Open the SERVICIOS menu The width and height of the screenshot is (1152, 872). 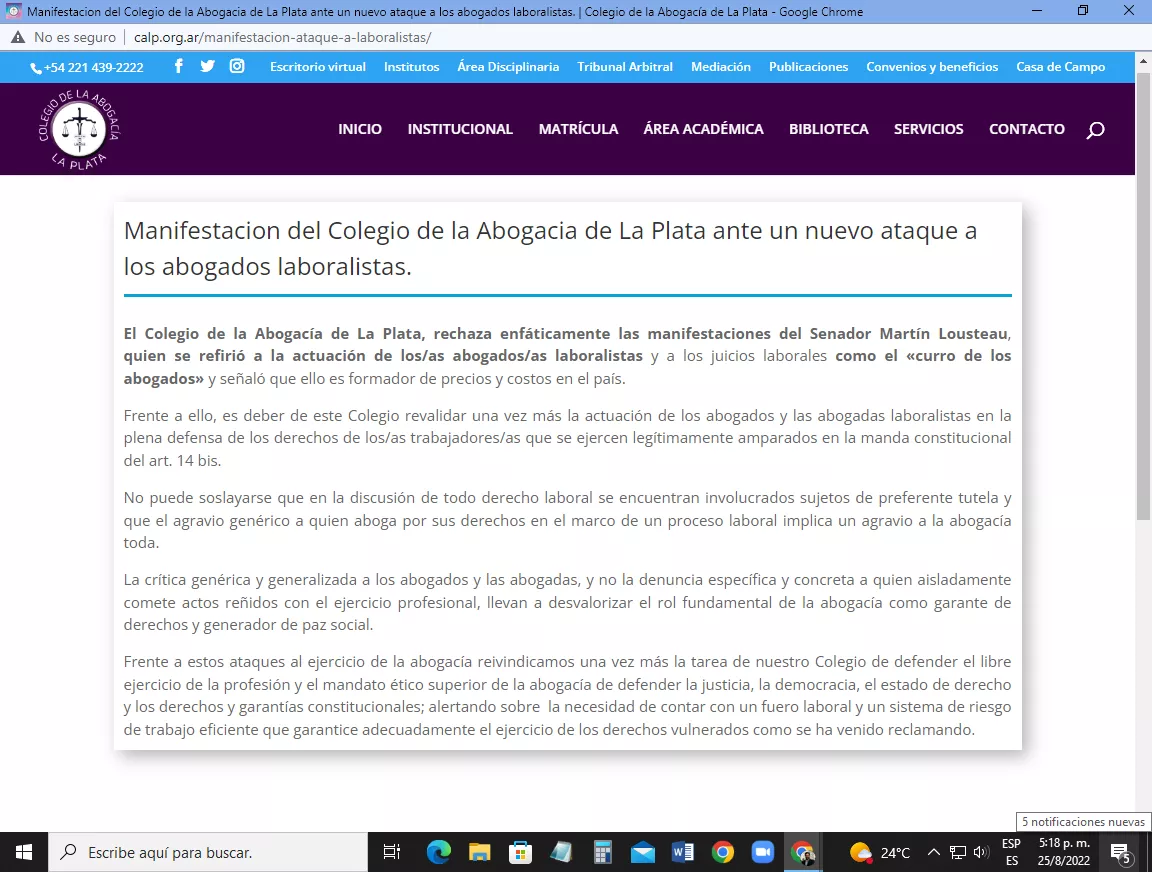click(928, 129)
